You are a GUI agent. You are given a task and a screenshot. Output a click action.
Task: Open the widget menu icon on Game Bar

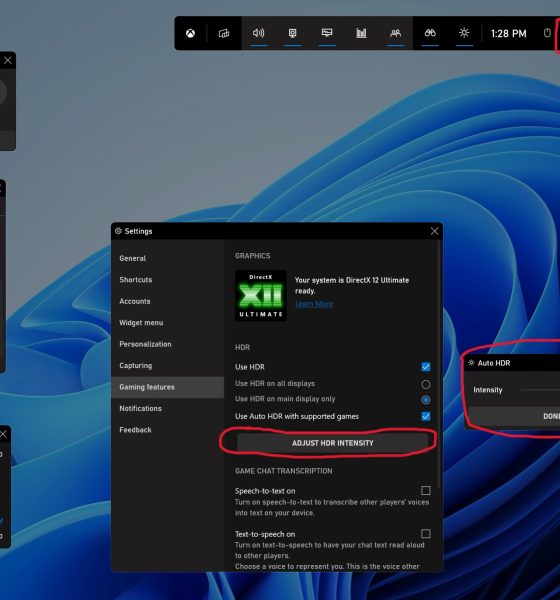(224, 33)
